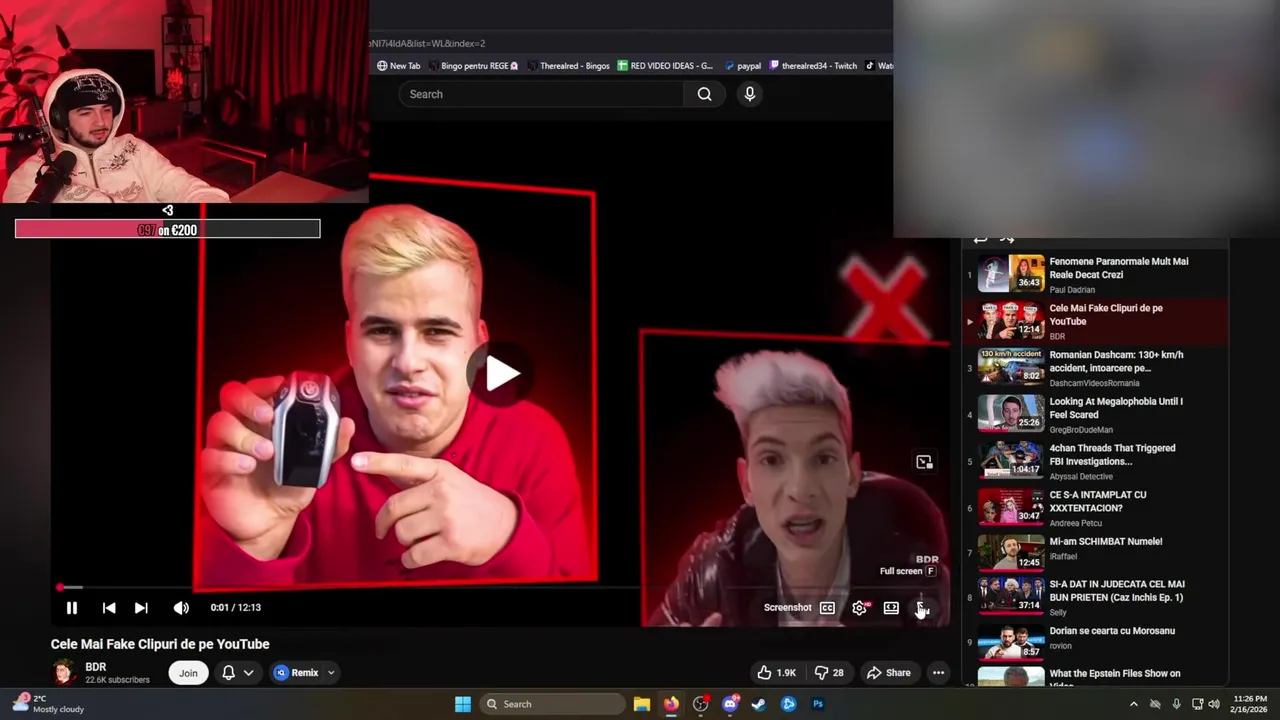The width and height of the screenshot is (1280, 720).
Task: Open miniplayer icon on video
Action: click(x=924, y=462)
